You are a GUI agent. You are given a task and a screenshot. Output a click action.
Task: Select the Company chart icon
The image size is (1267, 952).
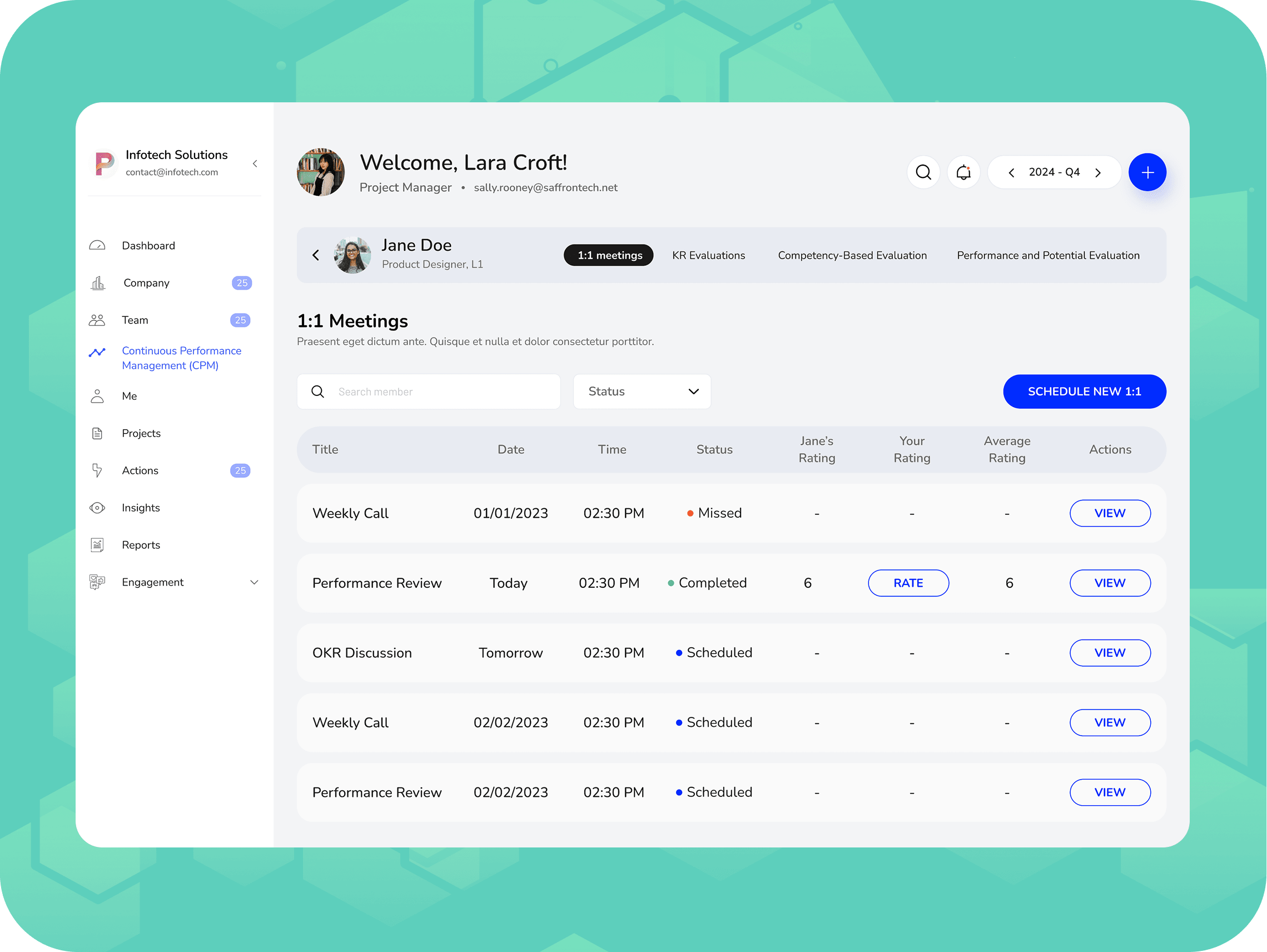pyautogui.click(x=98, y=283)
